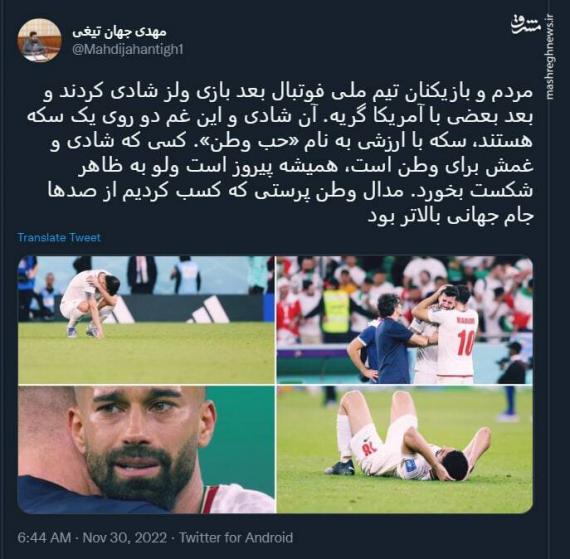This screenshot has width=570, height=559.
Task: Click the number 10 on the white jersey
Action: pyautogui.click(x=466, y=343)
